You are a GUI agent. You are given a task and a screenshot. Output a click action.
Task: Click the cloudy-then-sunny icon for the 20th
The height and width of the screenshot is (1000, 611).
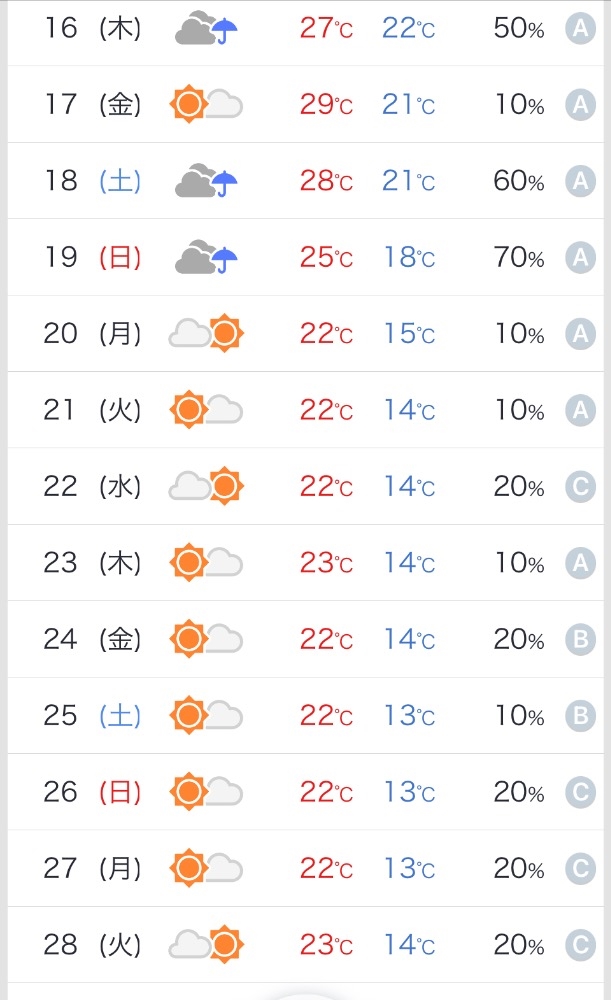point(206,333)
